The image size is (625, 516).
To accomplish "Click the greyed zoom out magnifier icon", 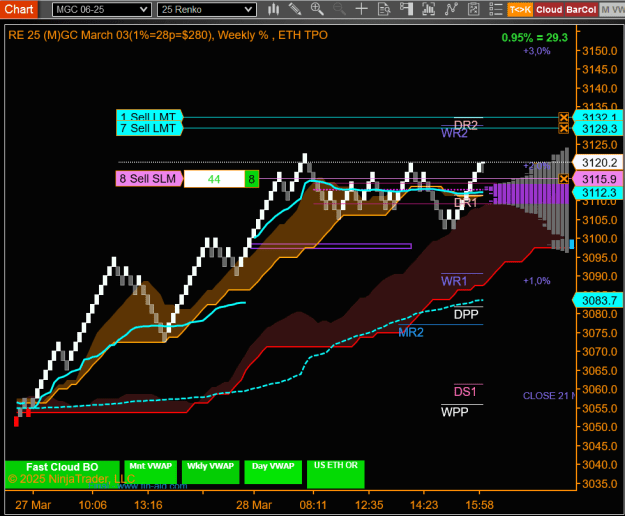I will (x=339, y=9).
